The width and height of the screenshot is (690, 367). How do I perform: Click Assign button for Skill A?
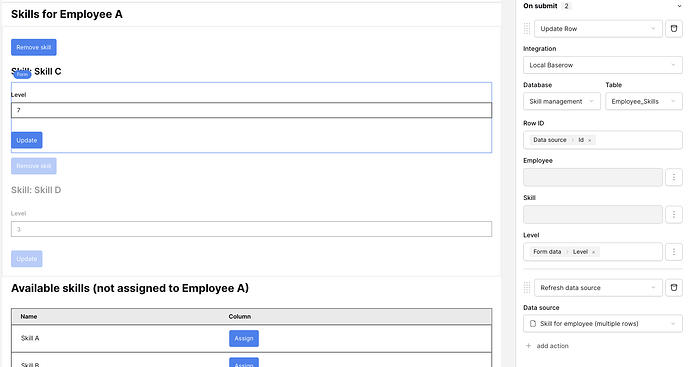(x=244, y=338)
